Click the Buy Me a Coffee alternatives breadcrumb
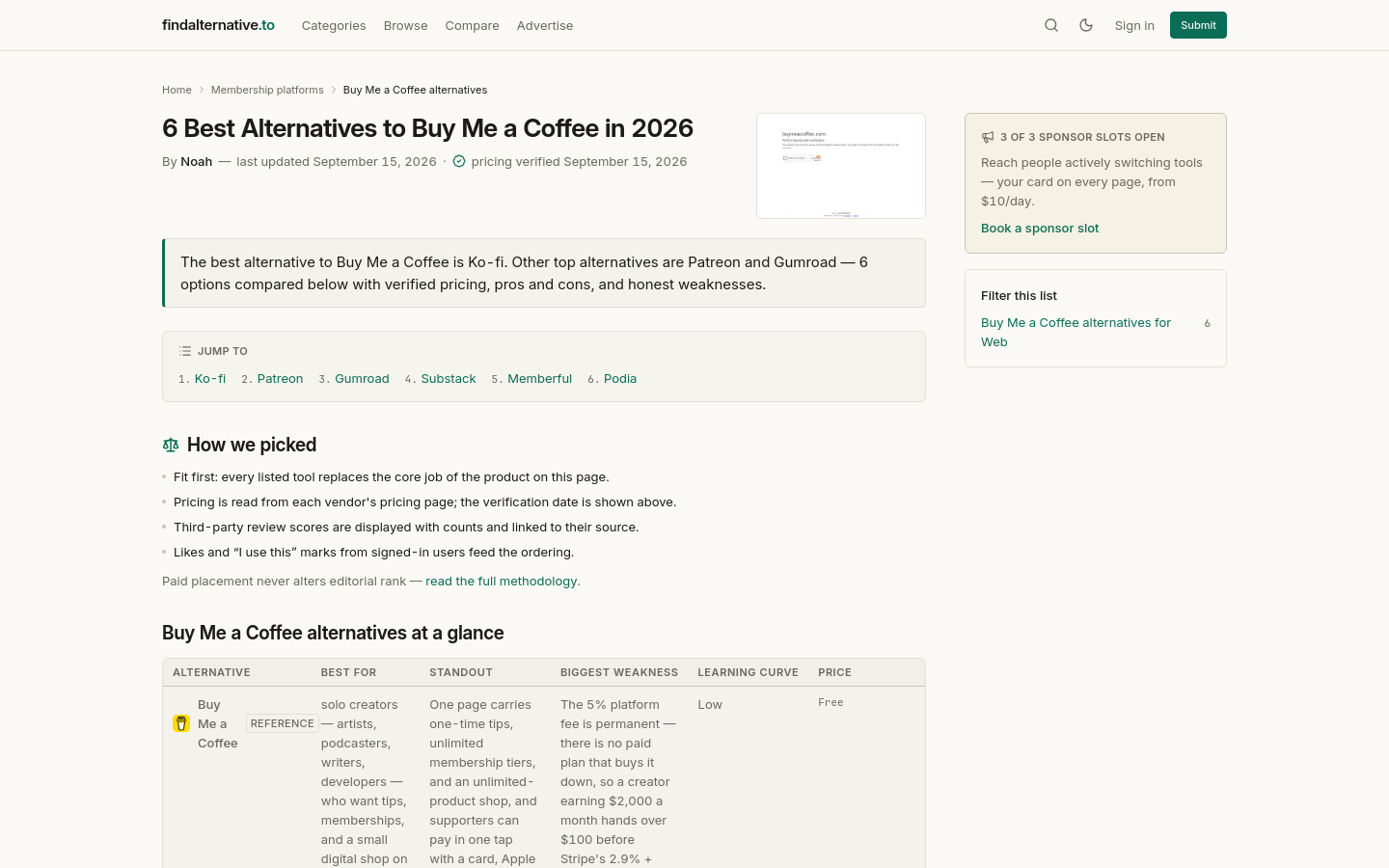This screenshot has height=868, width=1389. pyautogui.click(x=415, y=90)
